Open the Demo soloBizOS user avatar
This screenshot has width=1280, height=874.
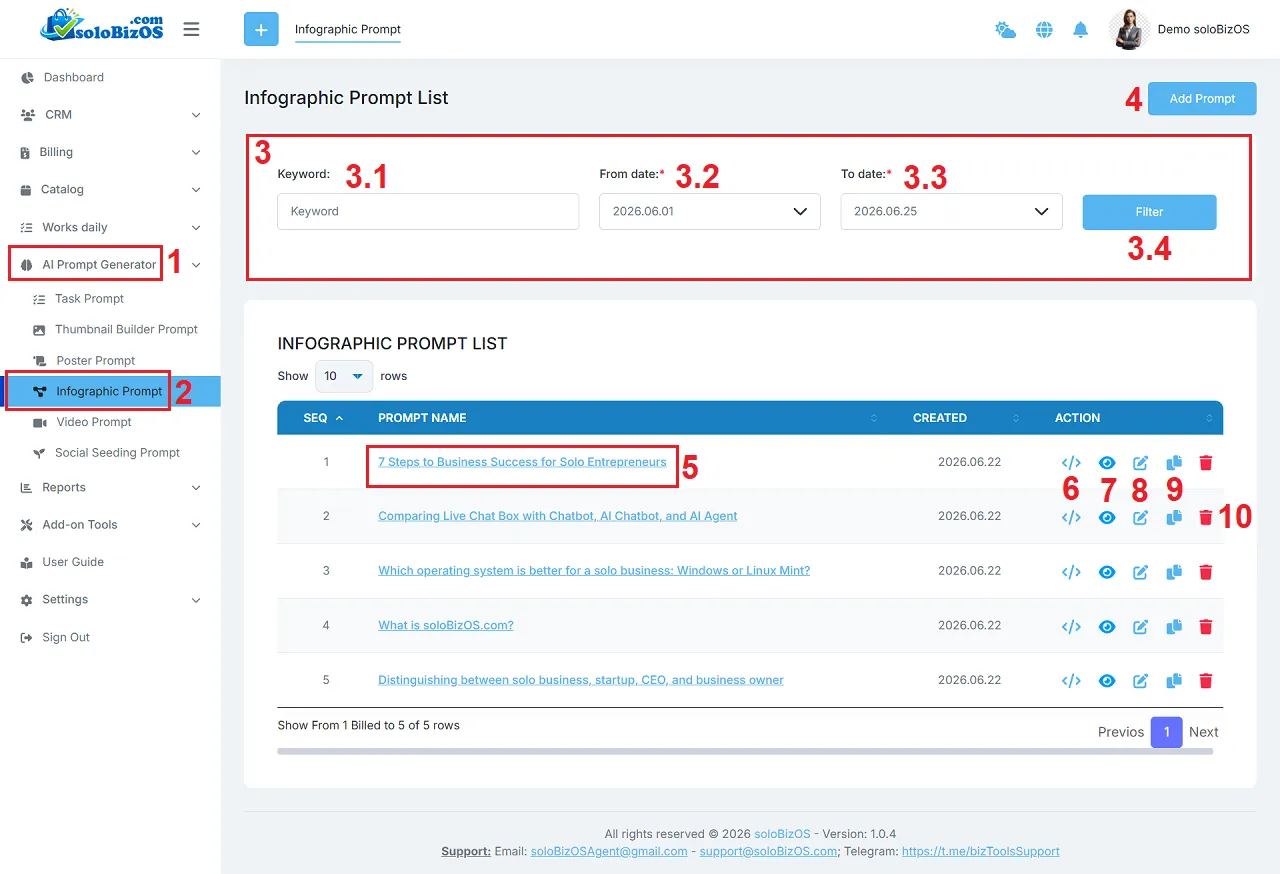click(1131, 30)
